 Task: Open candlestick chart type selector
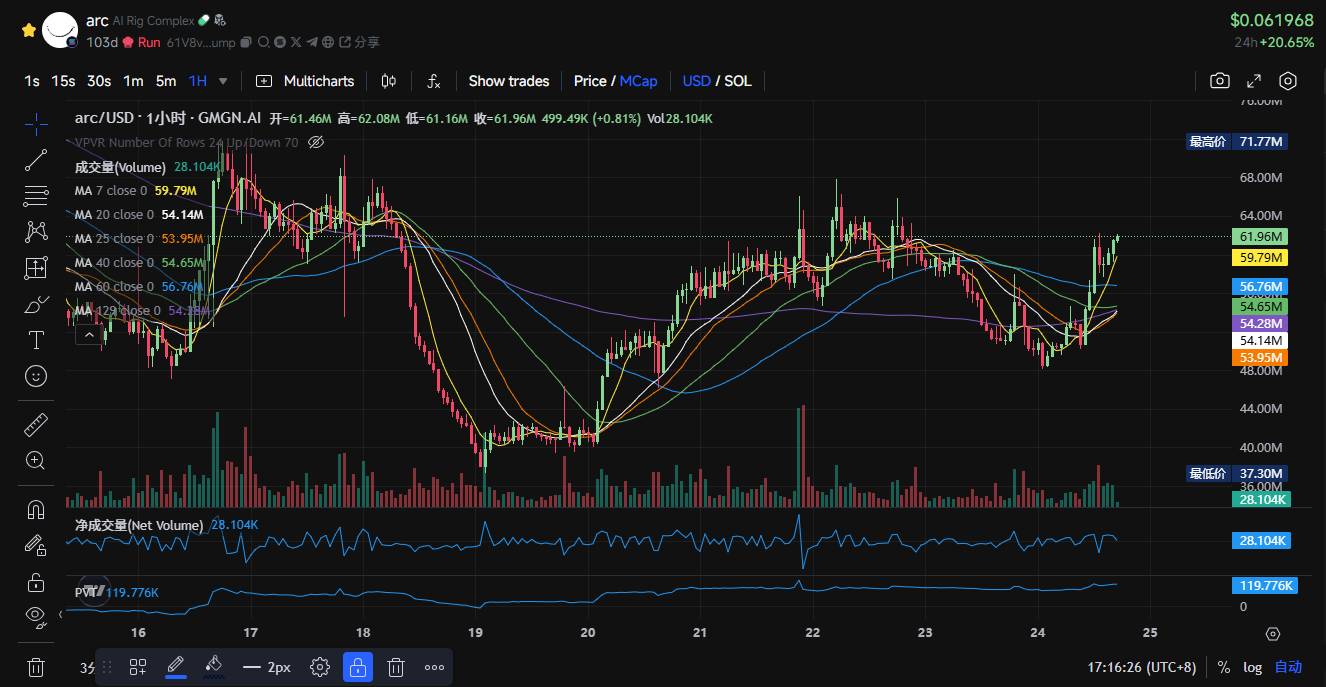pyautogui.click(x=389, y=81)
